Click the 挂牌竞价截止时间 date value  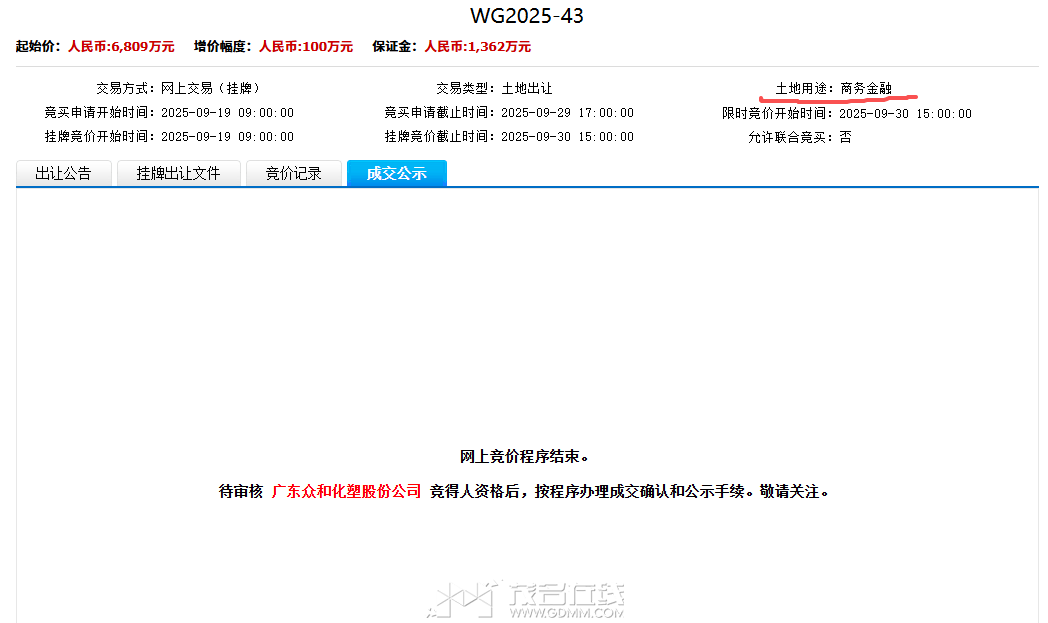click(567, 137)
